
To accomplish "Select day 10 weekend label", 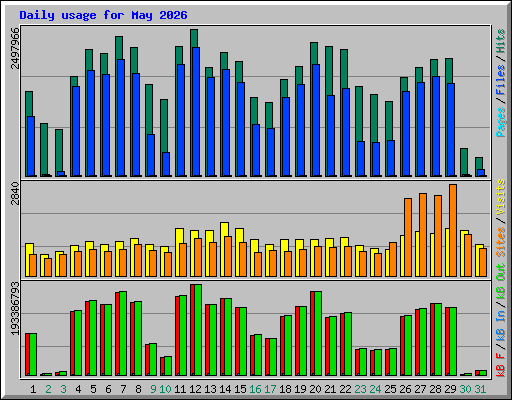I will pyautogui.click(x=165, y=389).
